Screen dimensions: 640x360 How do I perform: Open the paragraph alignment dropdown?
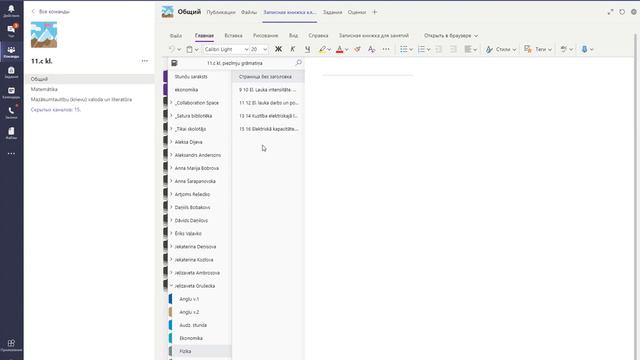coord(471,49)
